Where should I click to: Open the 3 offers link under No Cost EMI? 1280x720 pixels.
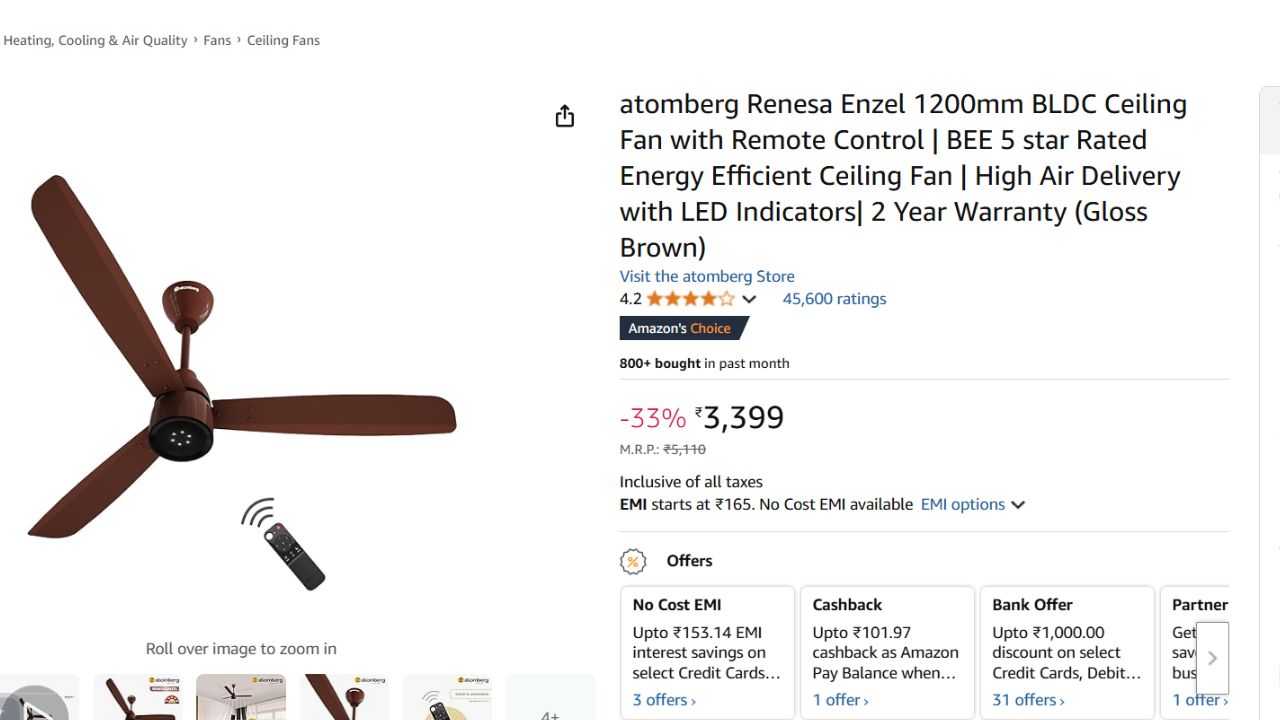point(664,700)
